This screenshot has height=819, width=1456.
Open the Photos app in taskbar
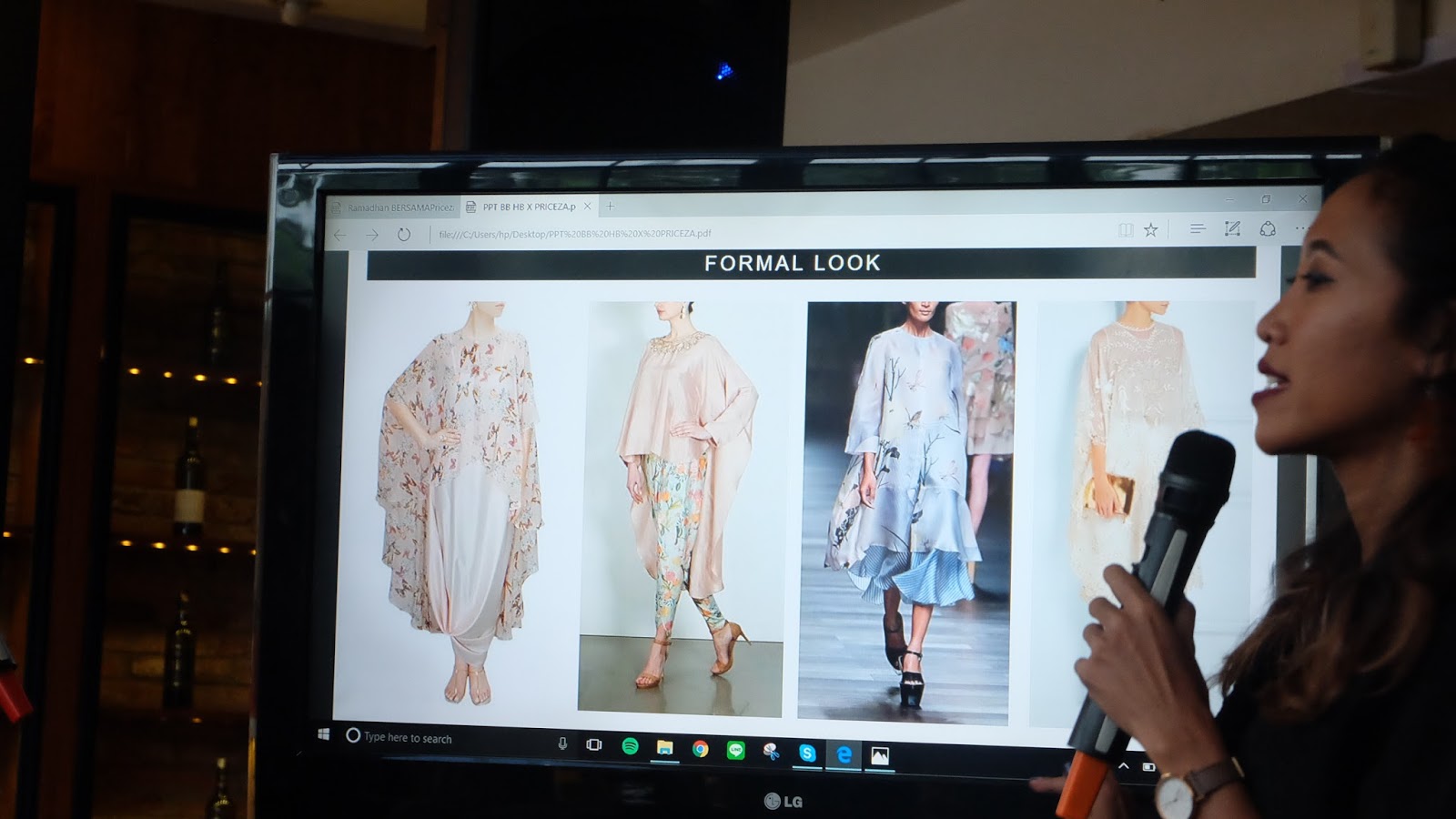point(879,756)
